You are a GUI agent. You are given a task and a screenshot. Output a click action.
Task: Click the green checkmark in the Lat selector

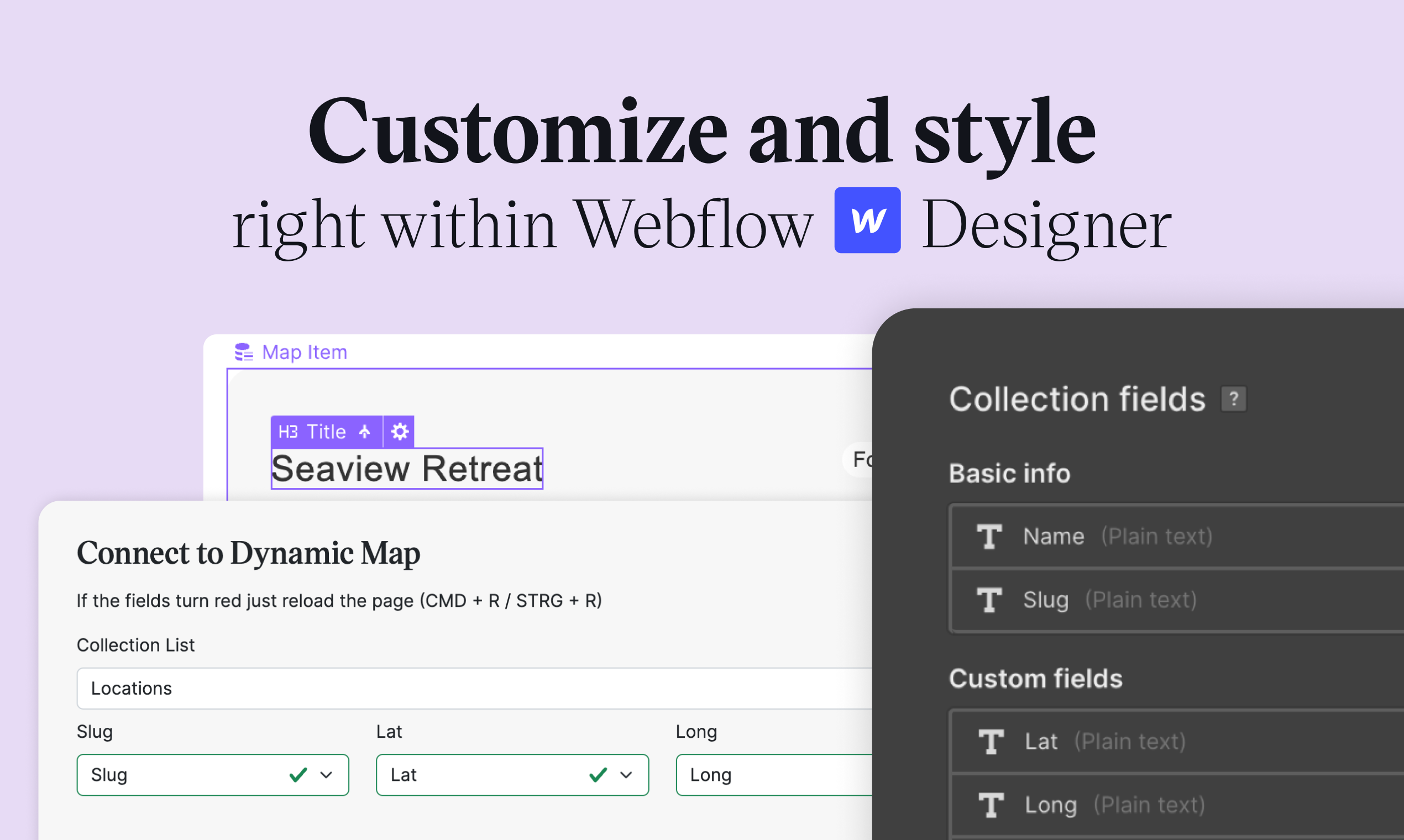click(x=598, y=774)
